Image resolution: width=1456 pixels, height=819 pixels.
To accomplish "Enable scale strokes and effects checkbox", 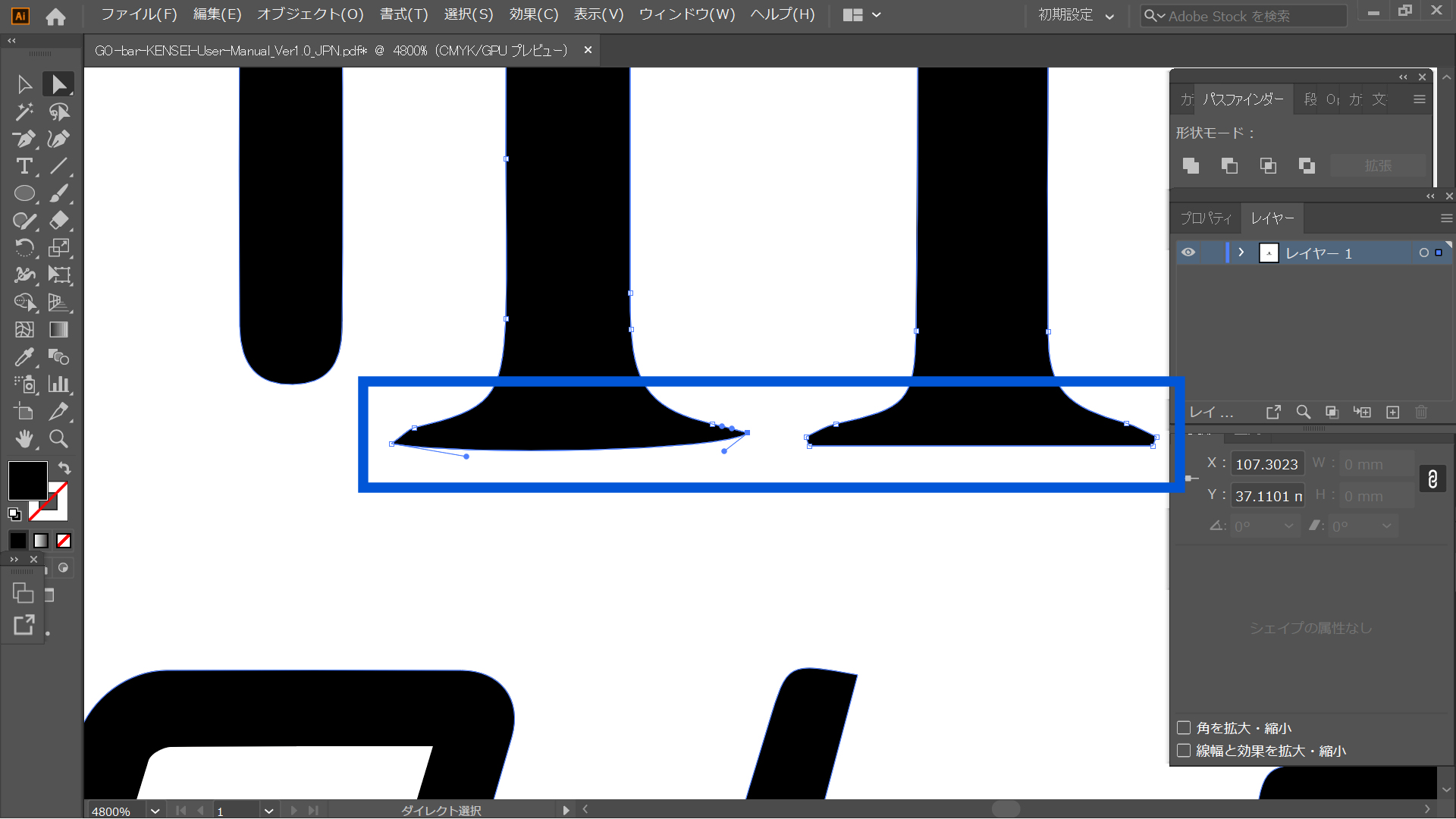I will [1184, 751].
